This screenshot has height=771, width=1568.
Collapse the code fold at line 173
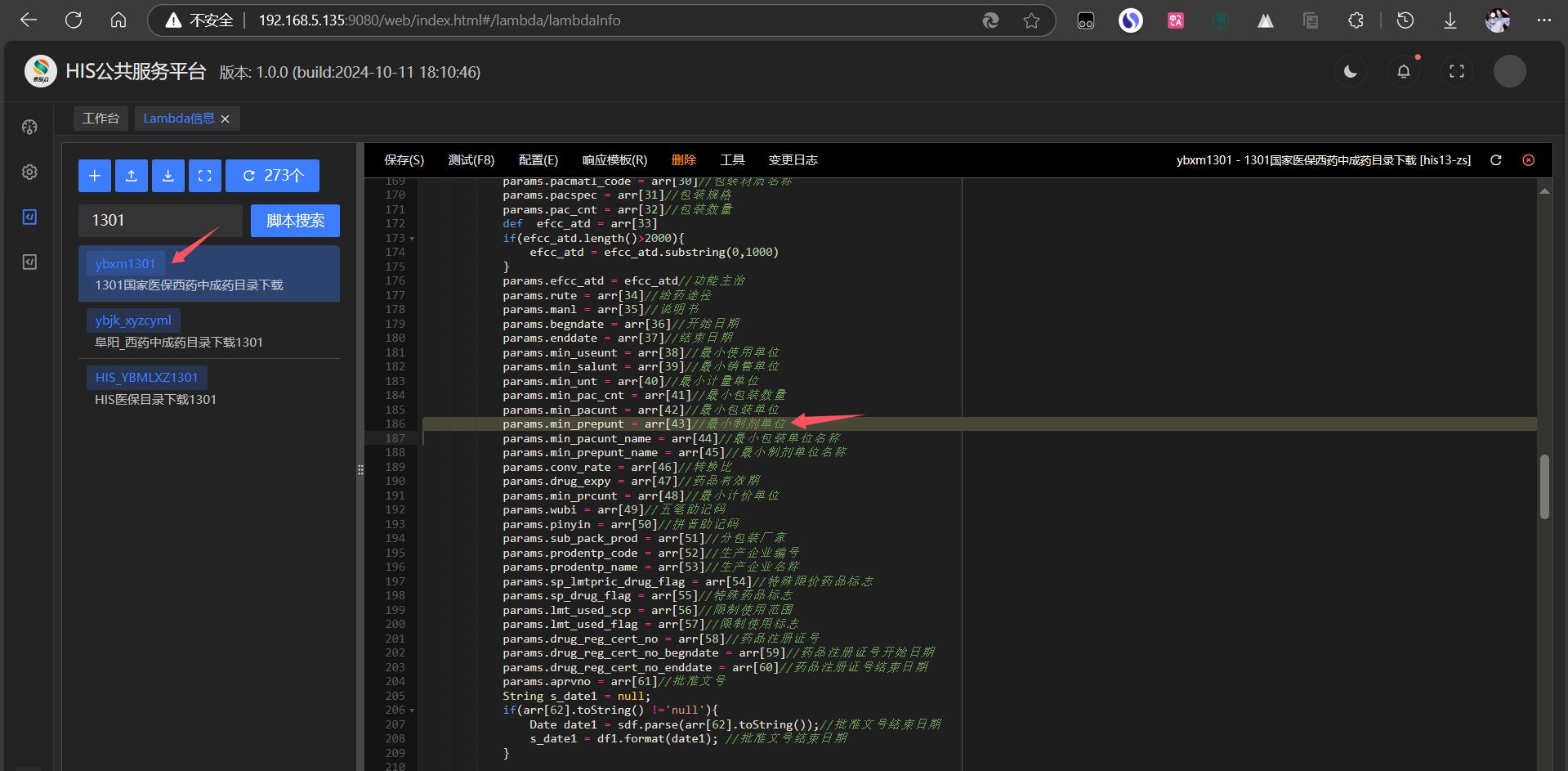[x=412, y=239]
